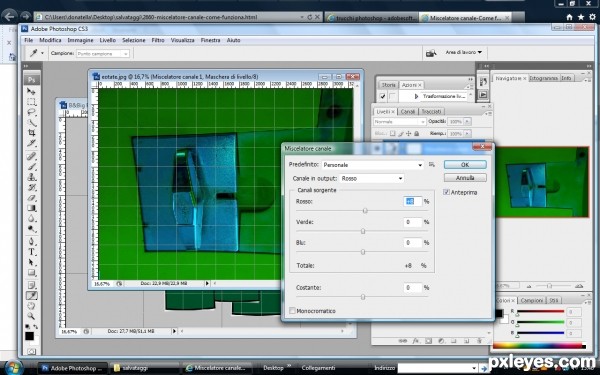The image size is (600, 375).
Task: Select the Dodge tool
Action: pos(31,229)
